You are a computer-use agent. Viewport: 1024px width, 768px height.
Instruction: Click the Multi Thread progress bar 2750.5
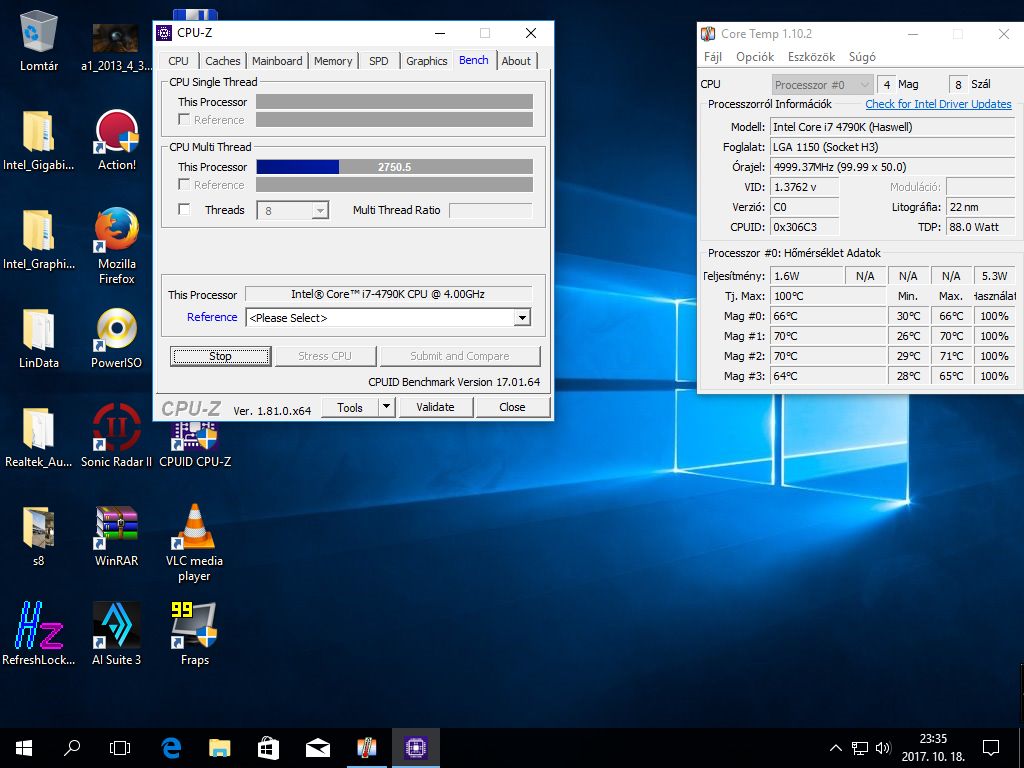point(394,167)
